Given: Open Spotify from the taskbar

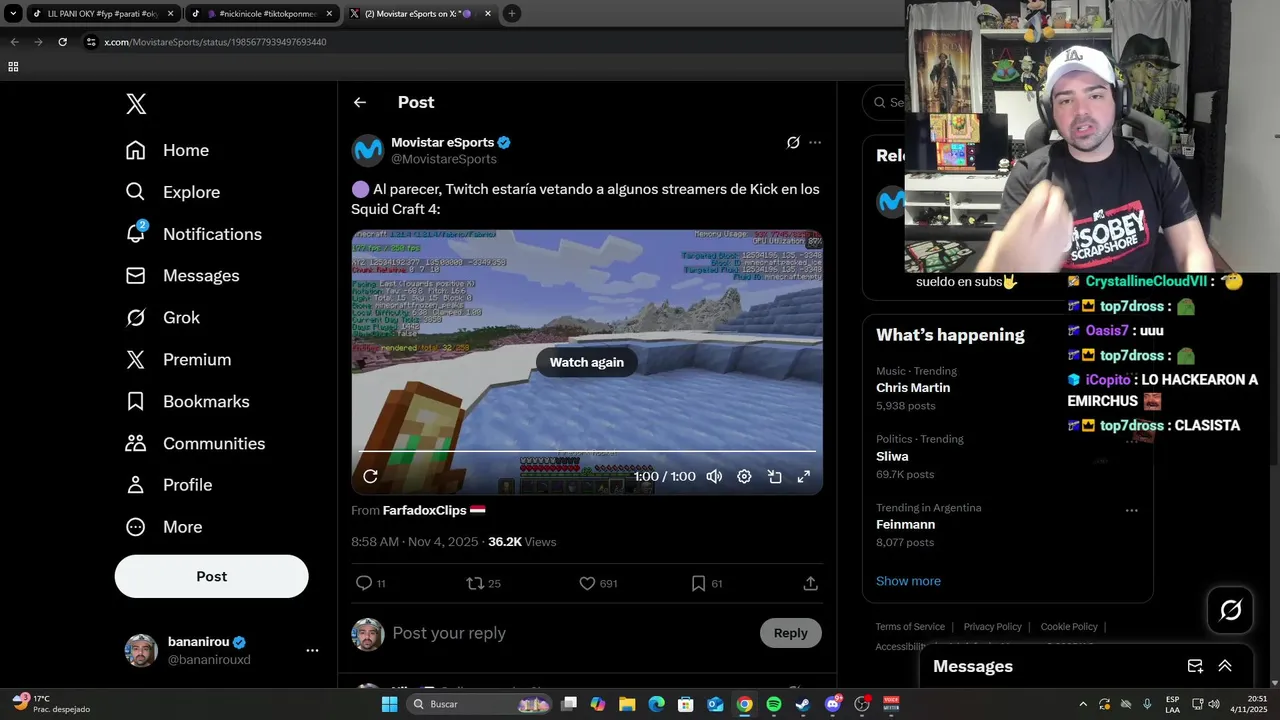Looking at the screenshot, I should pos(774,704).
